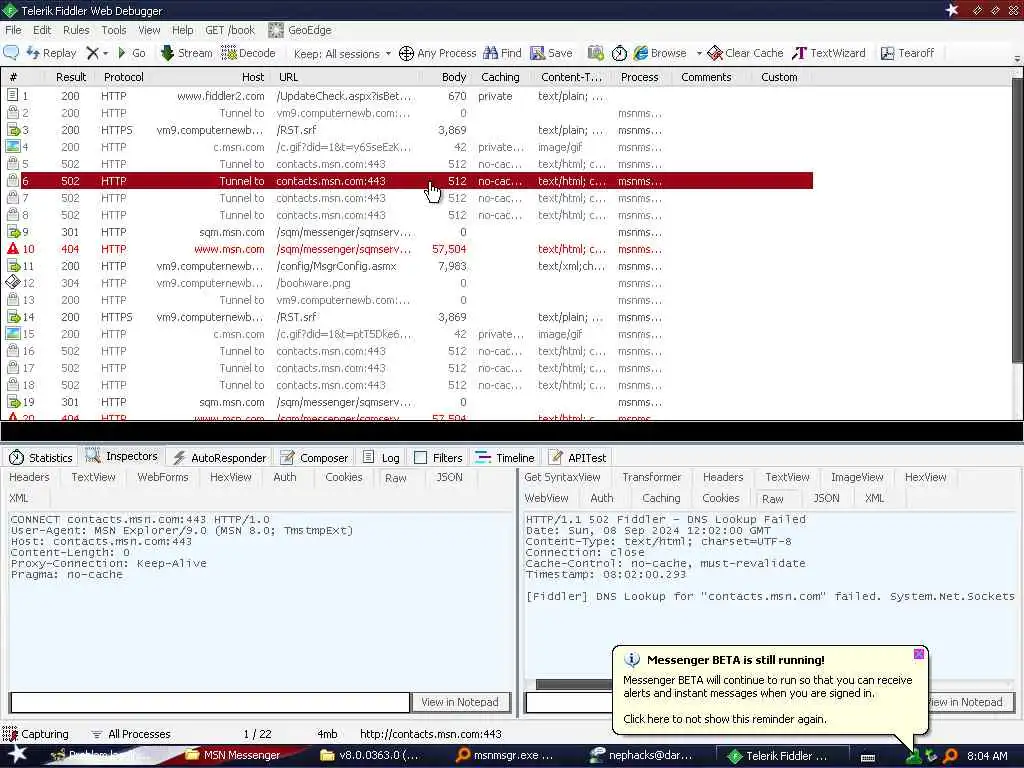Open Keep: All sessions dropdown
Screen dimensions: 1024x768
pyautogui.click(x=342, y=54)
